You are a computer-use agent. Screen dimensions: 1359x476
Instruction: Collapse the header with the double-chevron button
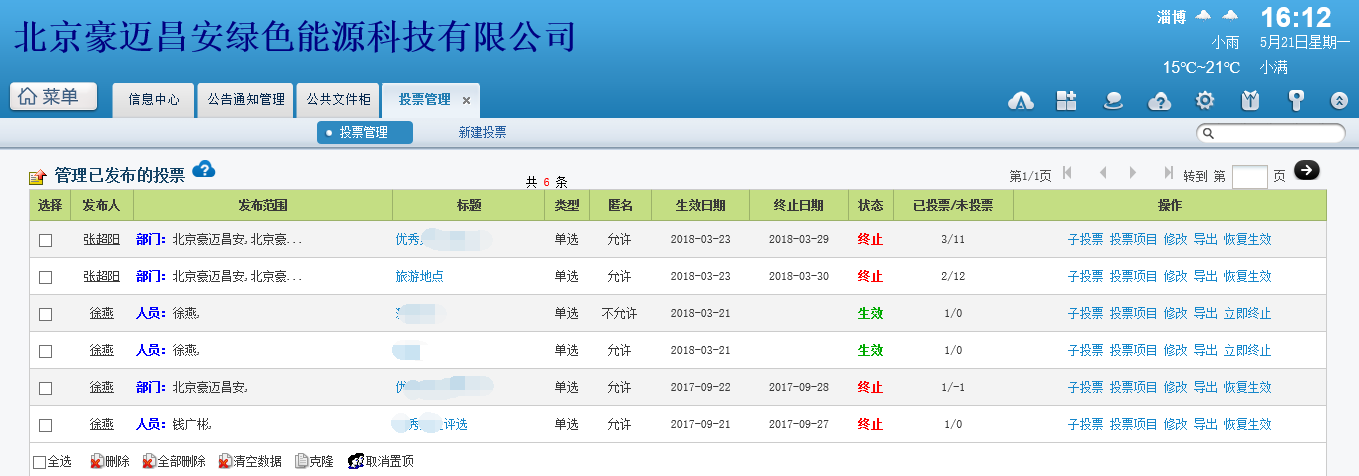point(1340,100)
